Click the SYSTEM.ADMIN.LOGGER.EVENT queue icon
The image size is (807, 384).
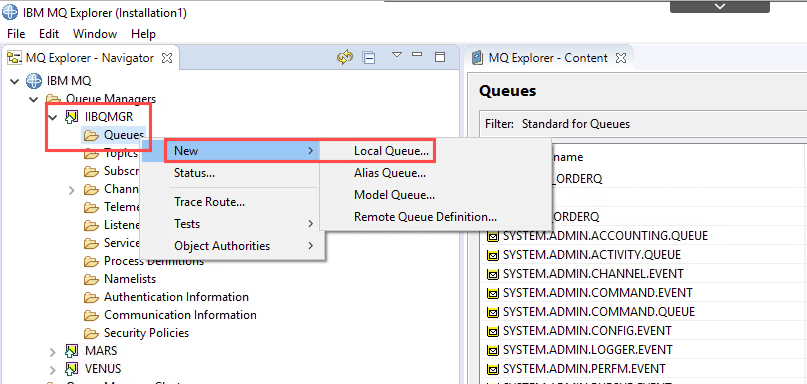(493, 350)
